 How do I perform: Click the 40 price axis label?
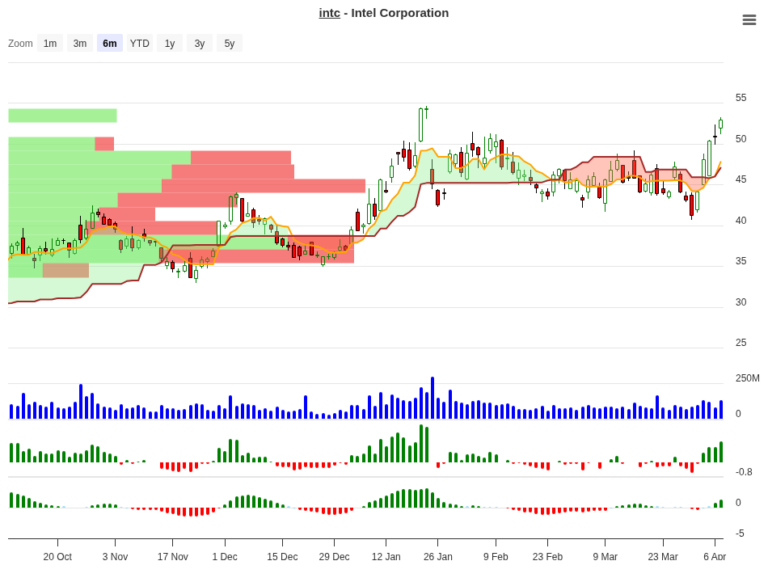click(741, 221)
